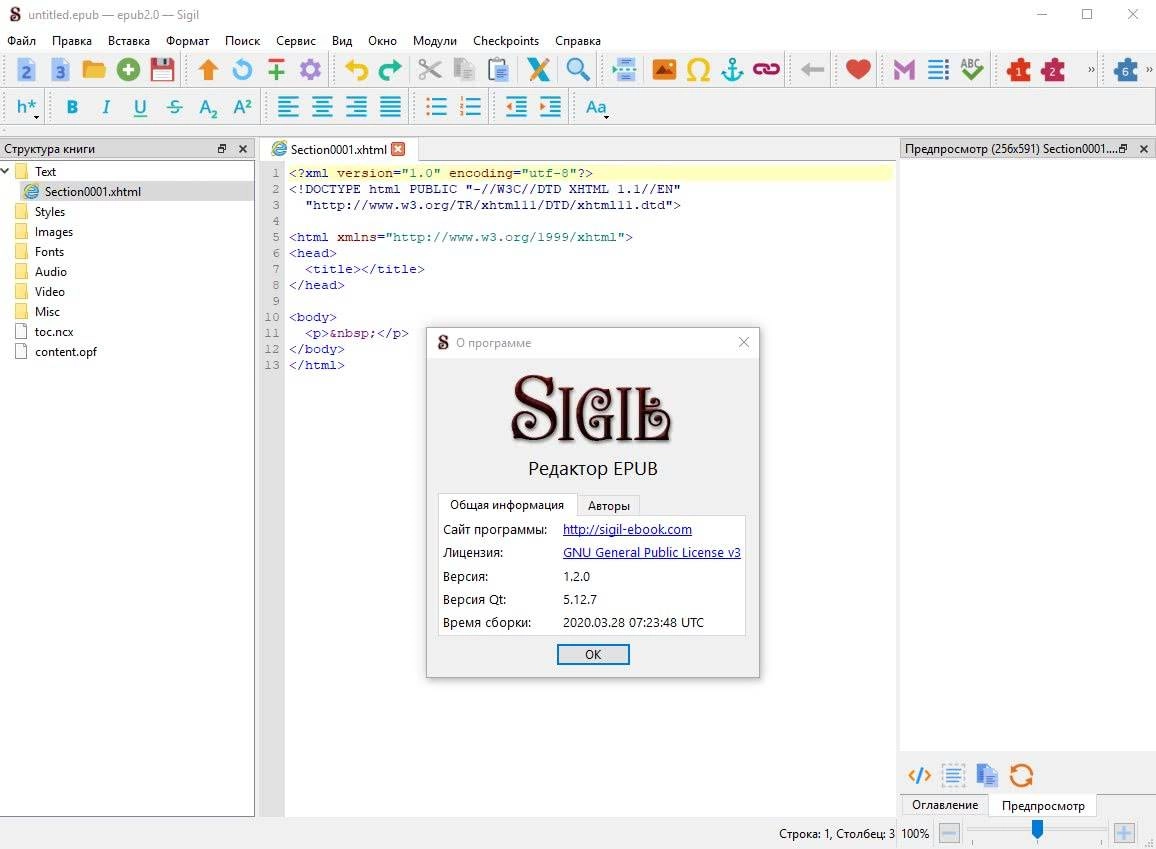Click the red heart donate icon

(x=858, y=70)
